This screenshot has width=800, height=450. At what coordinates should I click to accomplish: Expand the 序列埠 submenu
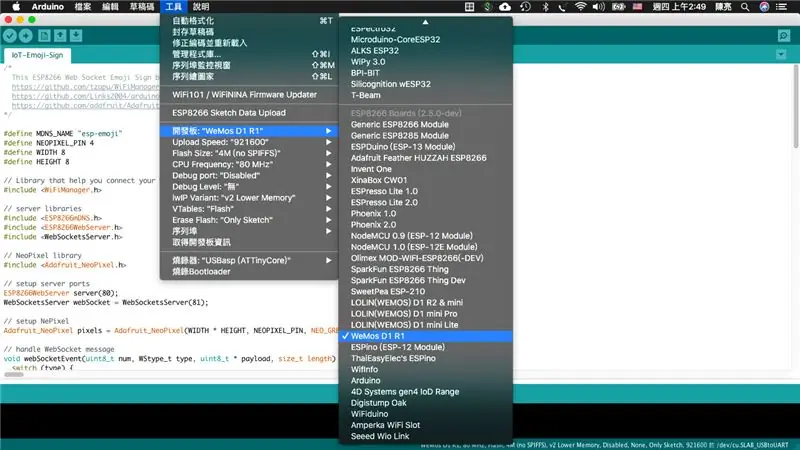(x=249, y=231)
